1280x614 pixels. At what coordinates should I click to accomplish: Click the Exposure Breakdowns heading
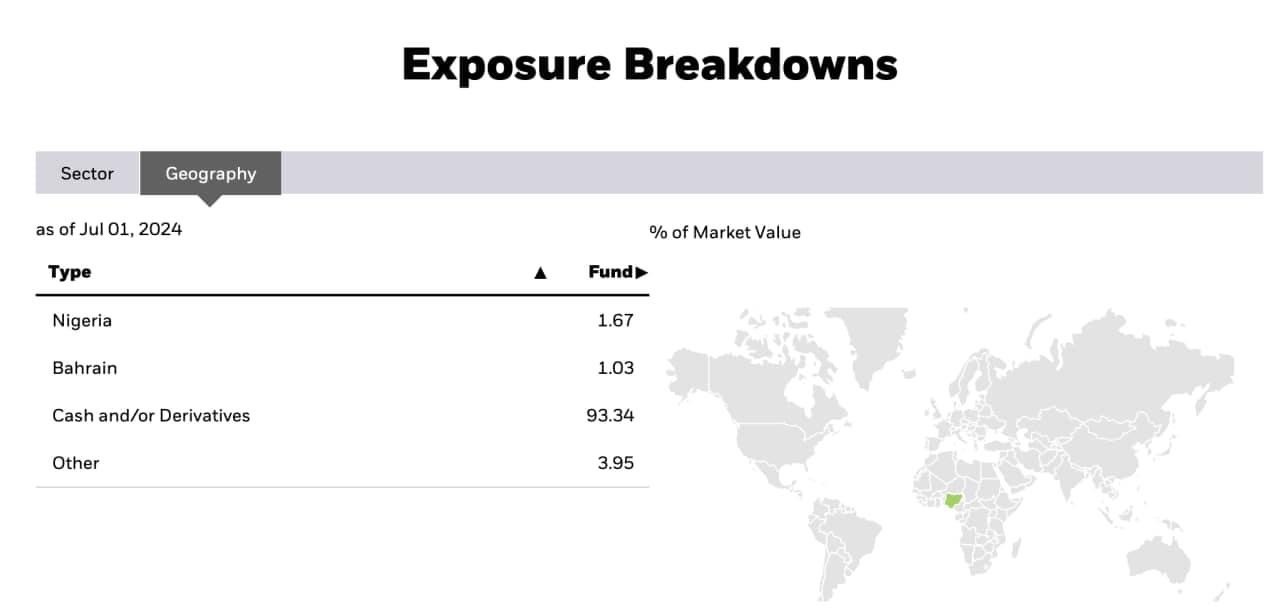point(650,64)
